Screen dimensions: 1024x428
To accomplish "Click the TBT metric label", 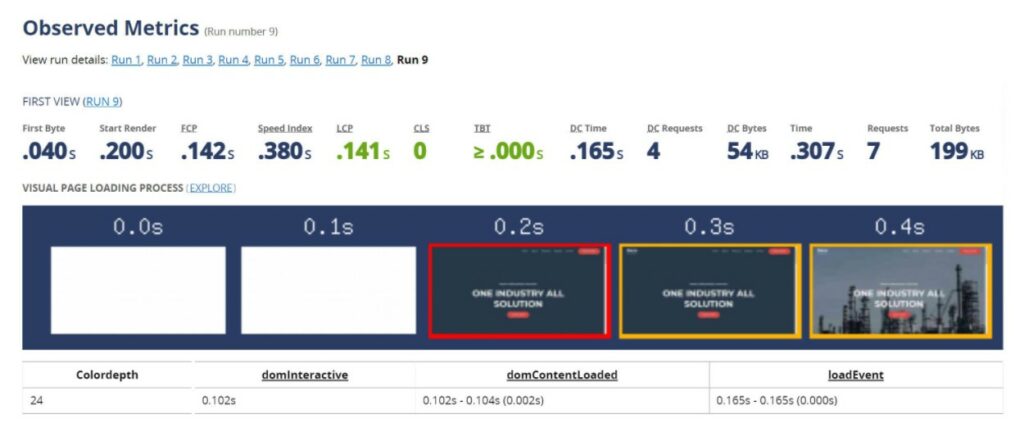I will click(x=482, y=129).
